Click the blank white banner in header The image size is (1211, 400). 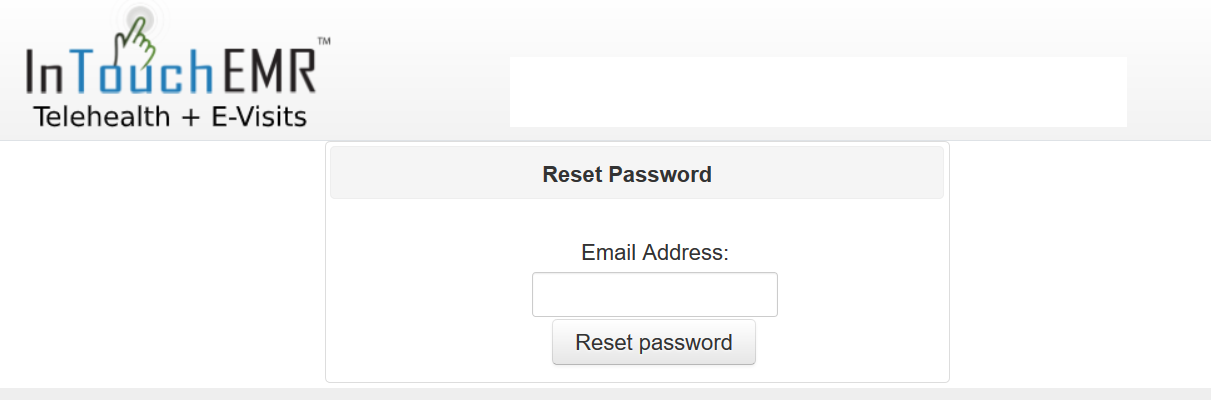tap(818, 92)
